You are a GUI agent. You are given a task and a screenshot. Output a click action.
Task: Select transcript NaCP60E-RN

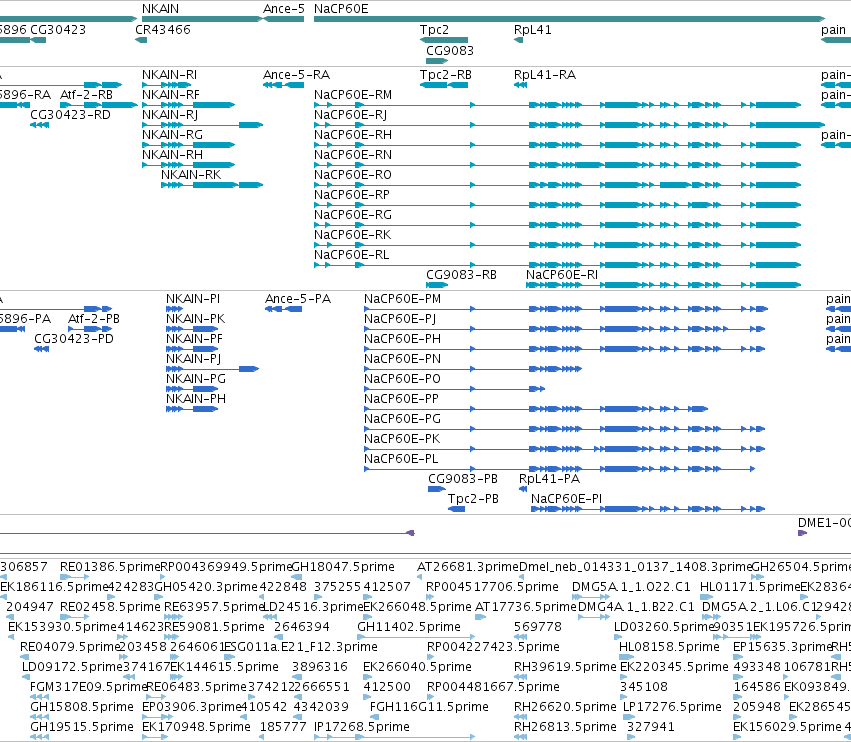(x=353, y=155)
